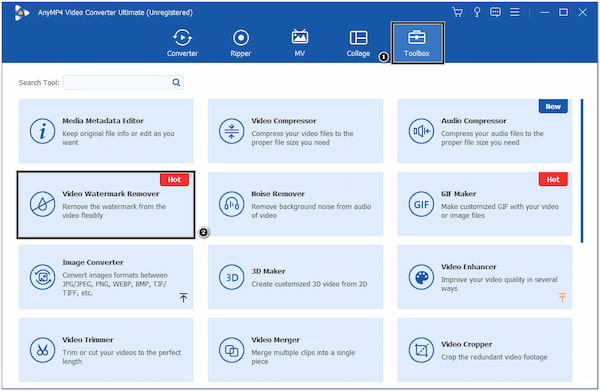Click the GIF Maker icon
Screen dimensions: 600x391
[x=421, y=204]
